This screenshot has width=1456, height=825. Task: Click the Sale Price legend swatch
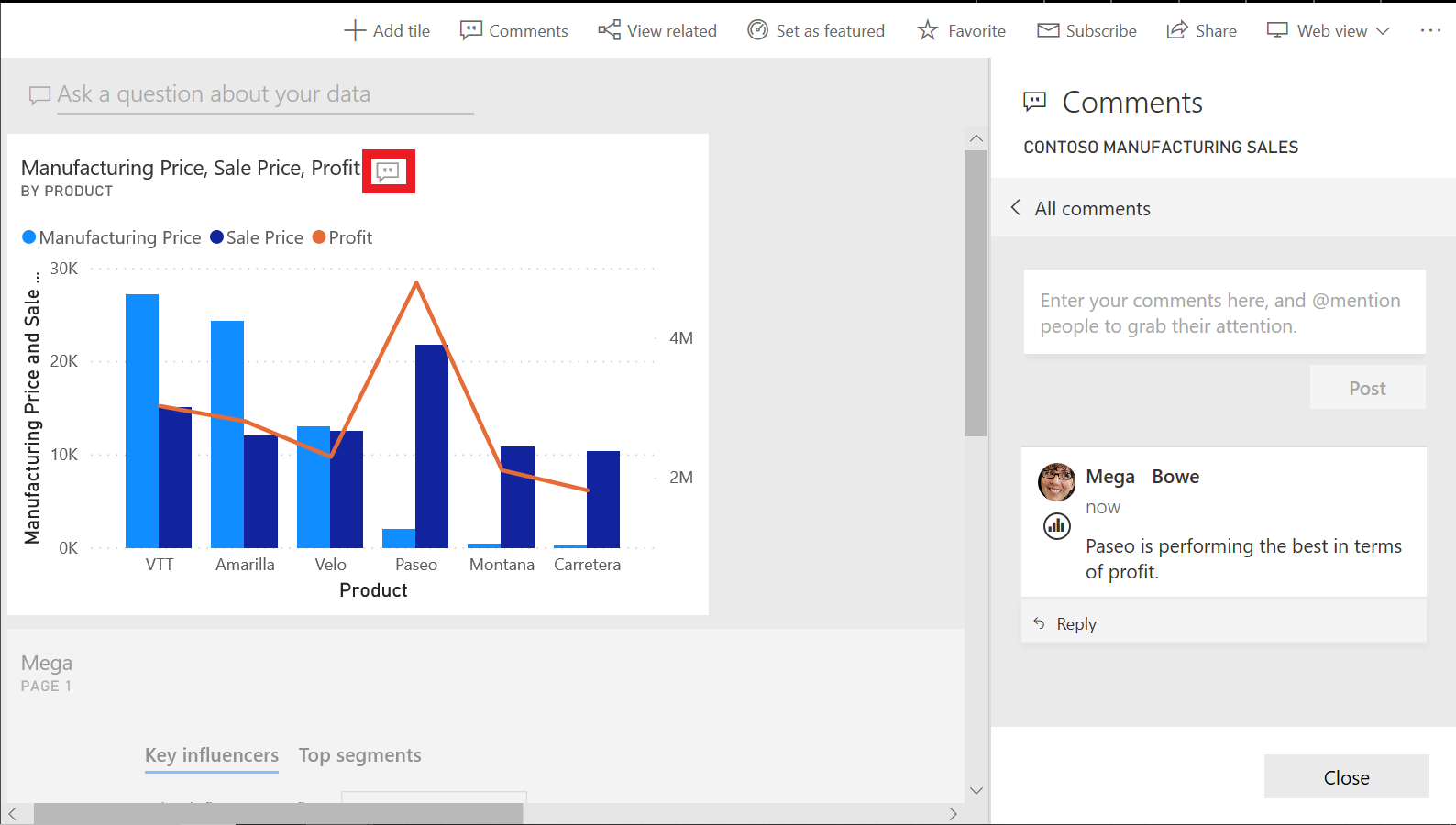217,237
